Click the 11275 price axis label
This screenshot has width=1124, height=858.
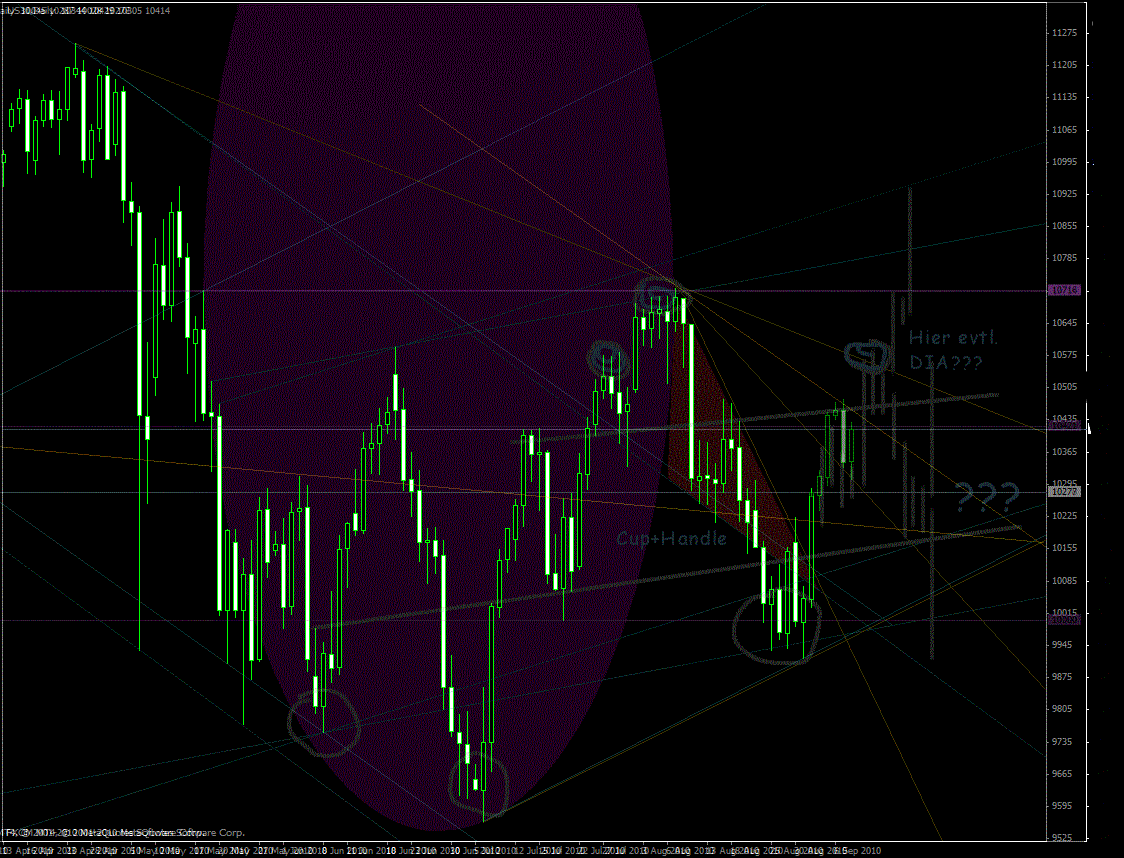[x=1065, y=33]
